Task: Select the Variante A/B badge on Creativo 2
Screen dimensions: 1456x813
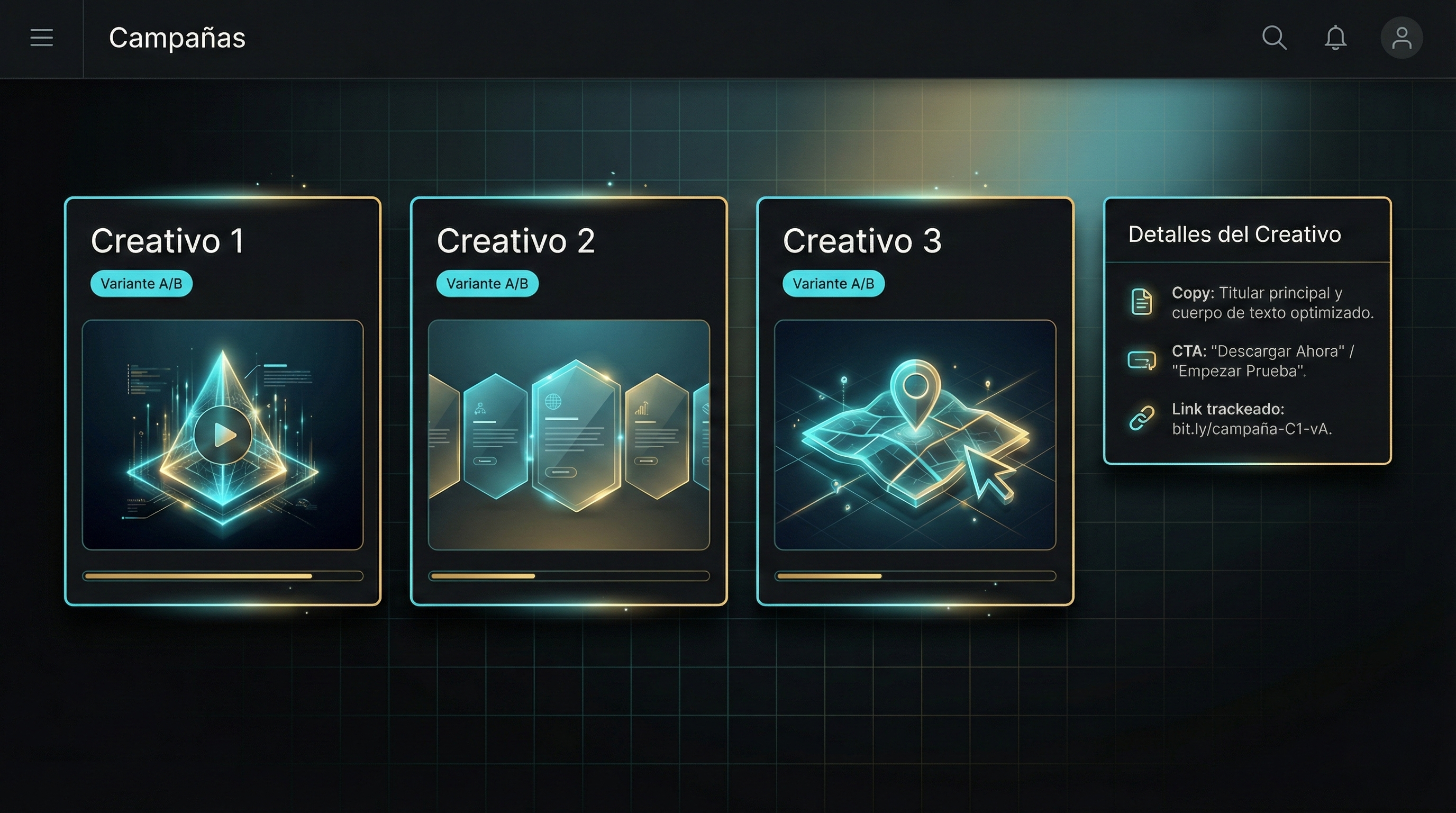Action: click(x=487, y=283)
